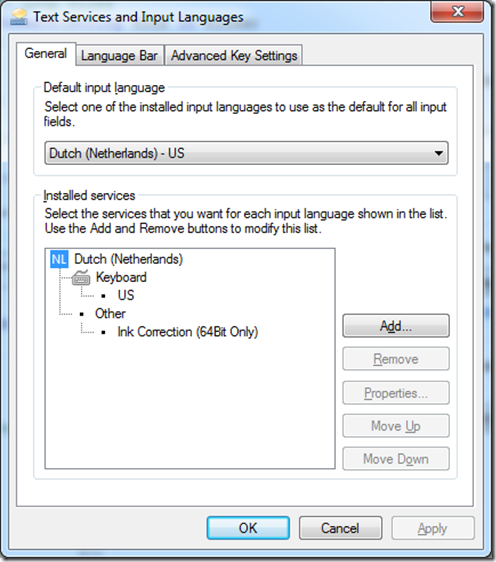The width and height of the screenshot is (496, 562).
Task: Click the Properties... button
Action: (x=396, y=393)
